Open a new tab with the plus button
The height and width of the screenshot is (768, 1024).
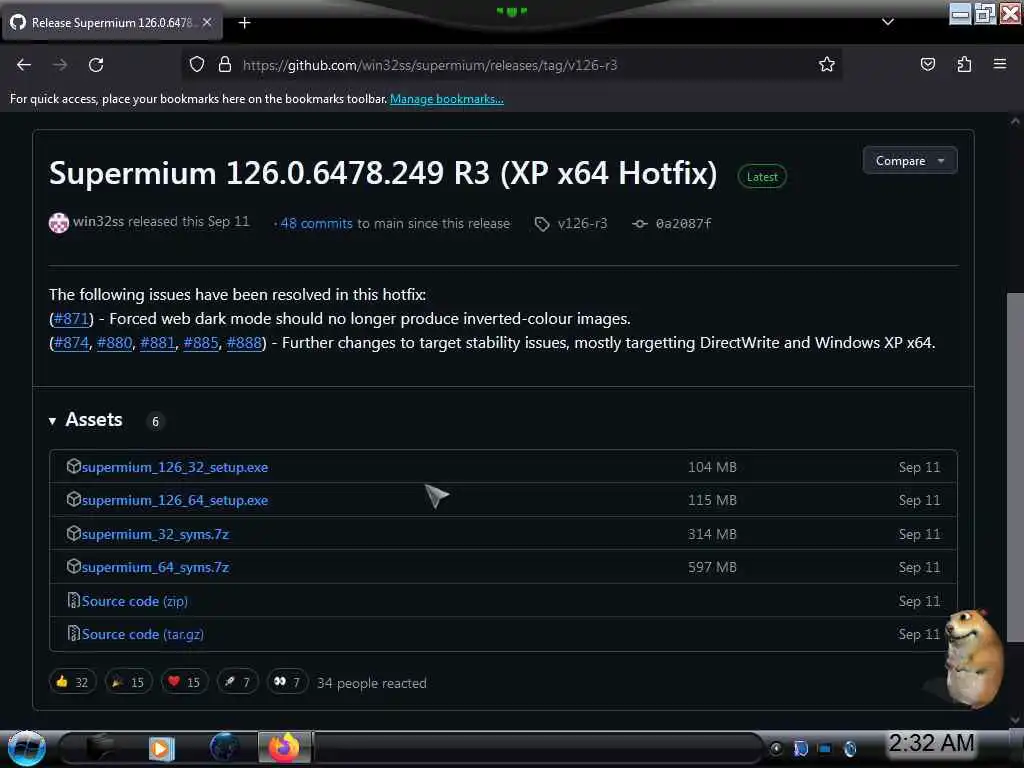pyautogui.click(x=244, y=23)
